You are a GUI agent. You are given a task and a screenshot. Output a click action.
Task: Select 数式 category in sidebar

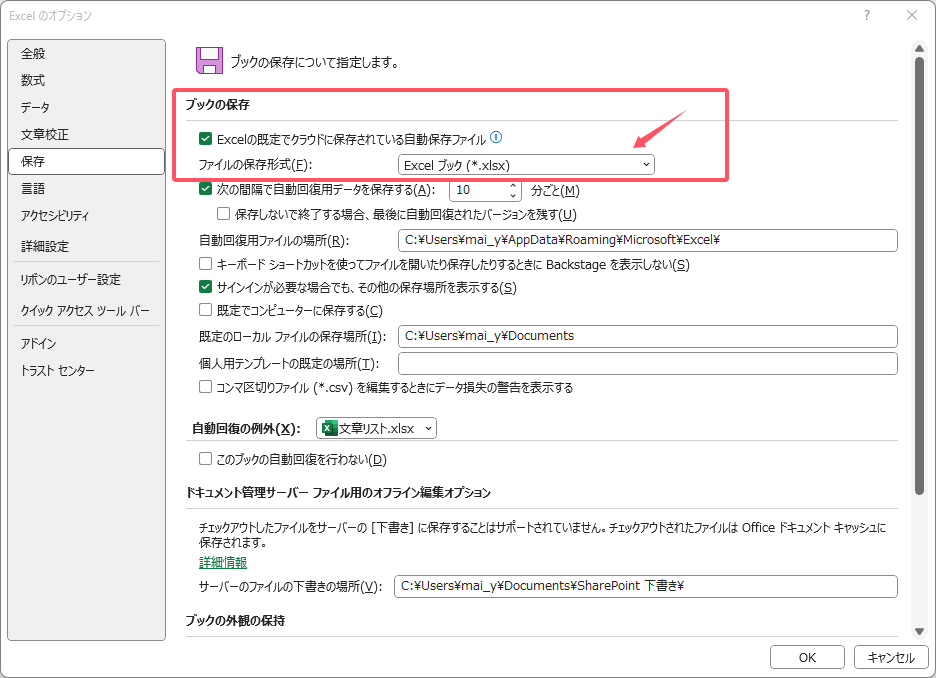33,80
